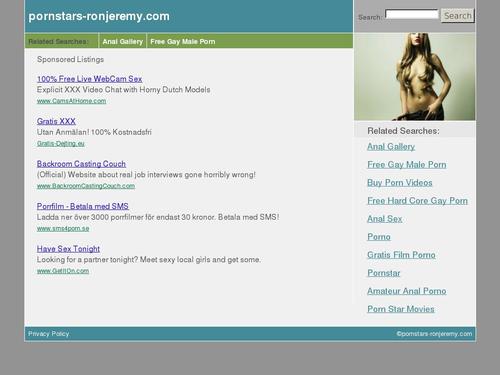This screenshot has height=375, width=500.
Task: Select Gratis Film Porno in sidebar
Action: (401, 255)
